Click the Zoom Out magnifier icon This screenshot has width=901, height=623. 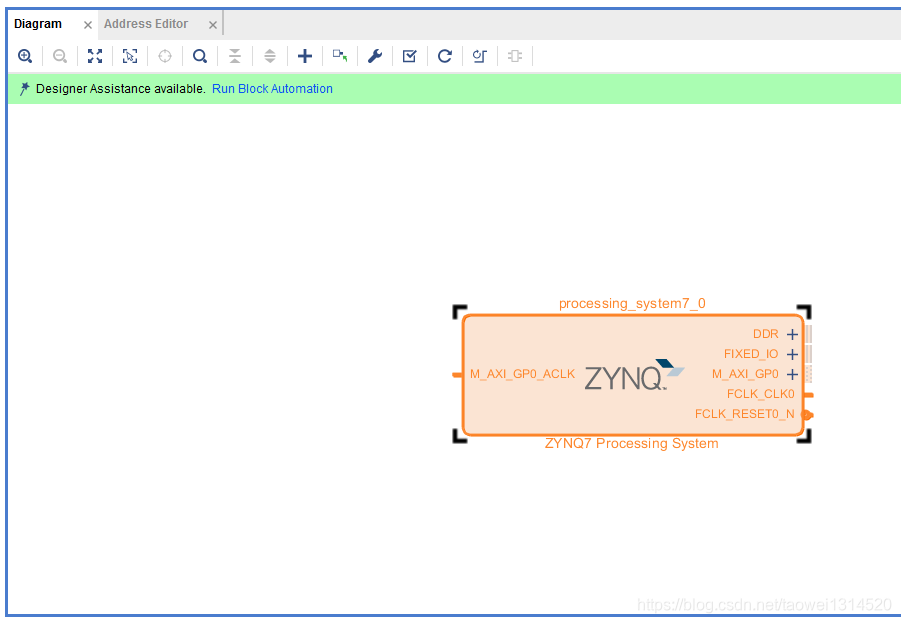pos(60,56)
